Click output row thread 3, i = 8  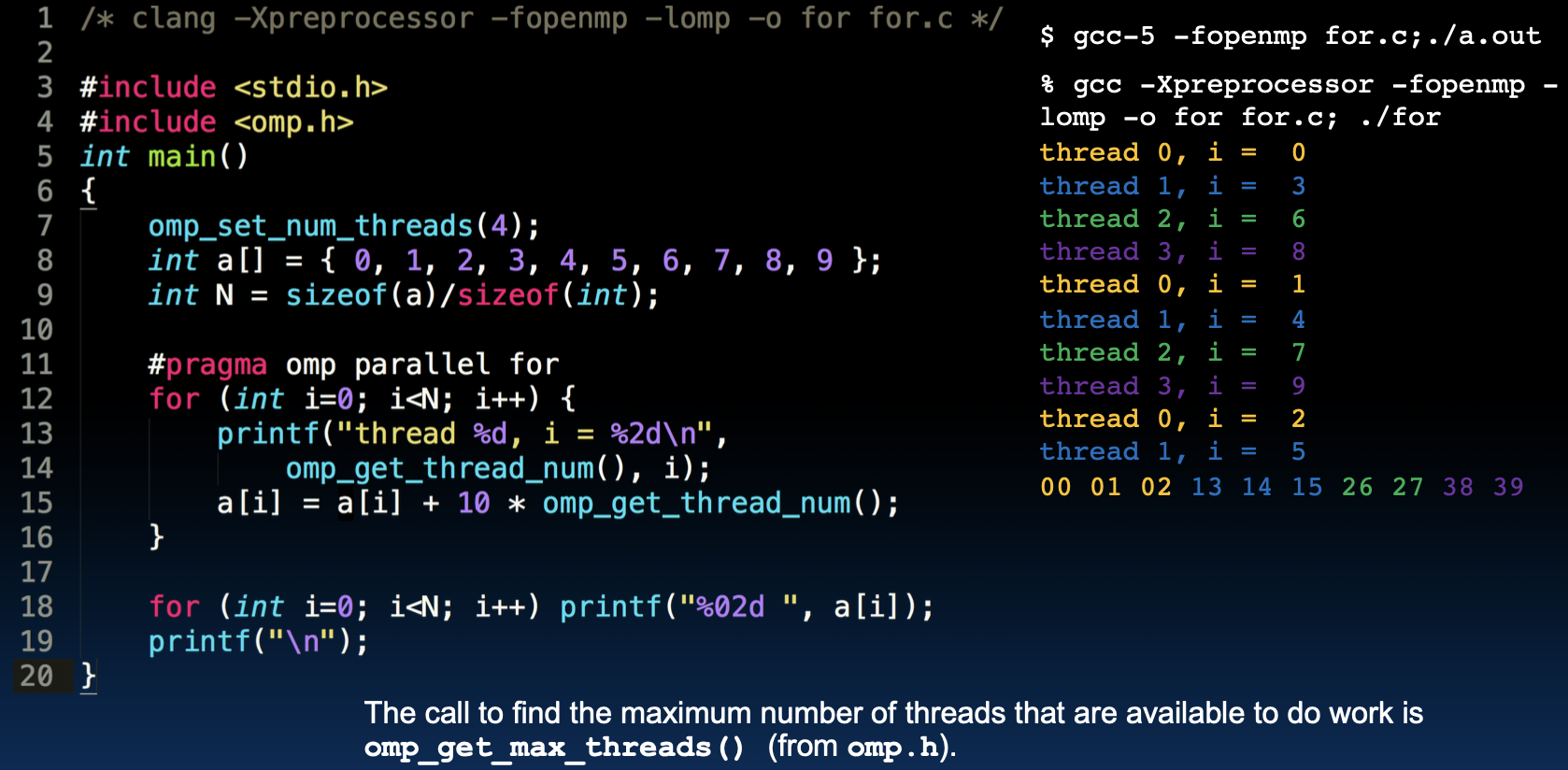[x=1173, y=252]
